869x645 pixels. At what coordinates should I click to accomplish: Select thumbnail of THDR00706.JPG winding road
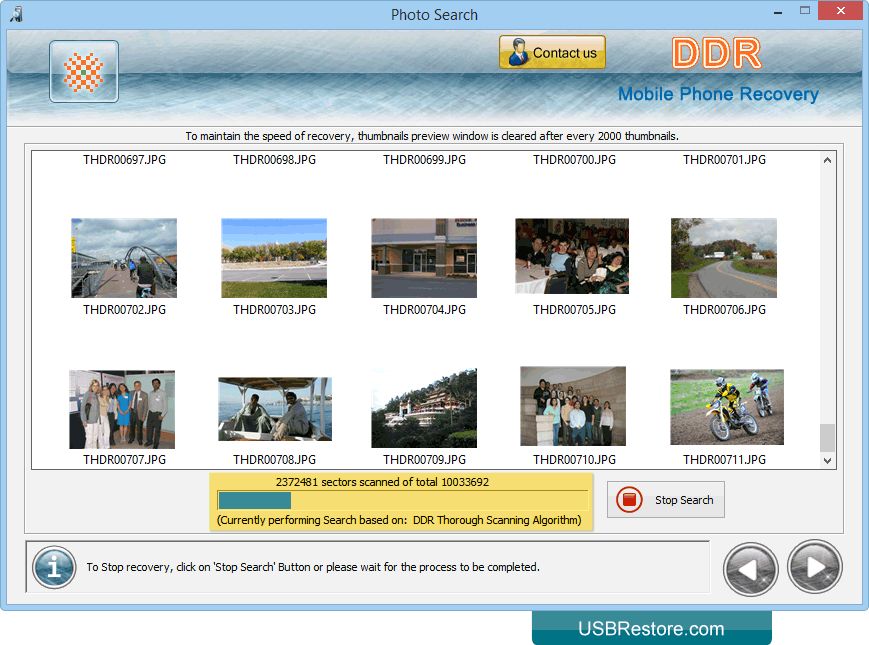(724, 258)
